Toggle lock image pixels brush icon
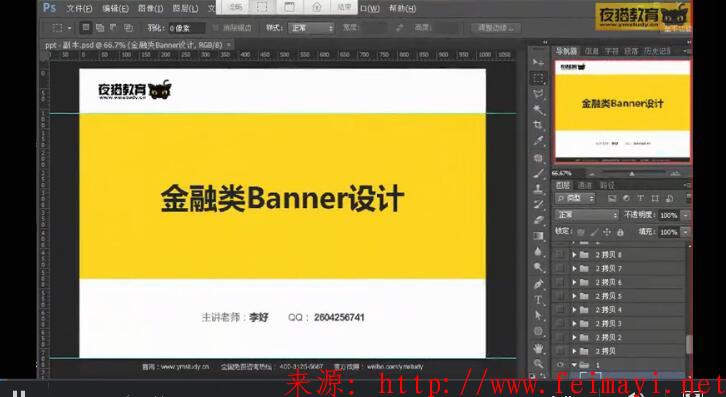 [x=594, y=232]
